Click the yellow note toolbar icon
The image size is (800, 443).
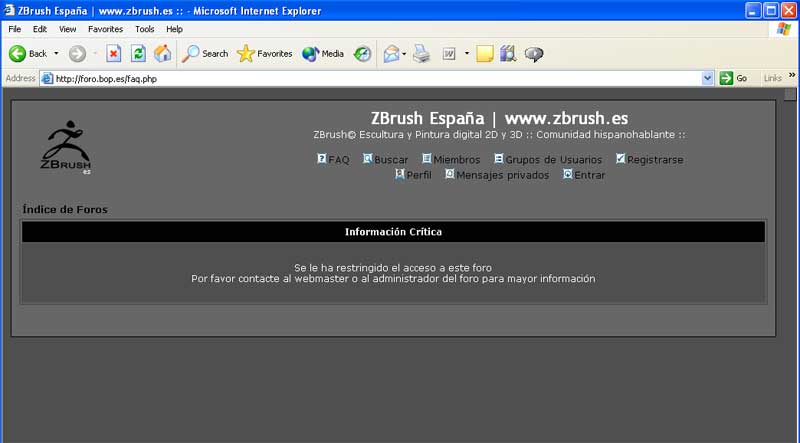pos(485,54)
